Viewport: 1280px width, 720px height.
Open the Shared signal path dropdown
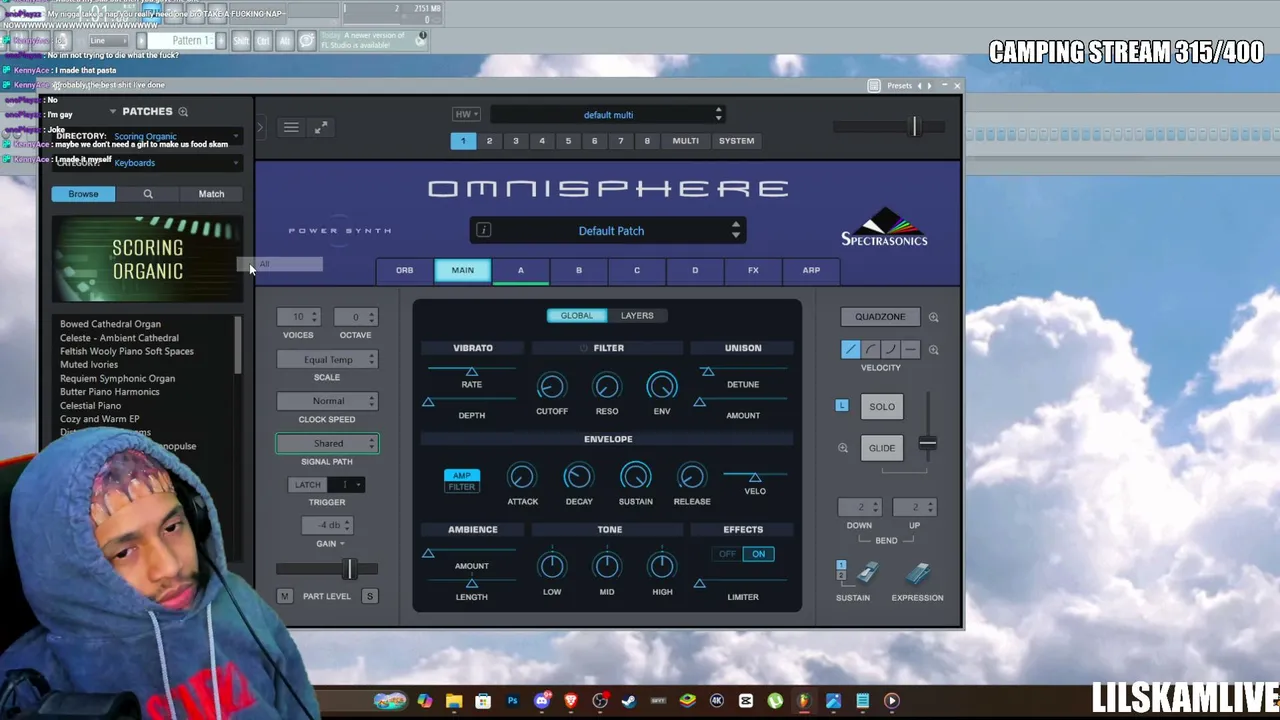(328, 444)
